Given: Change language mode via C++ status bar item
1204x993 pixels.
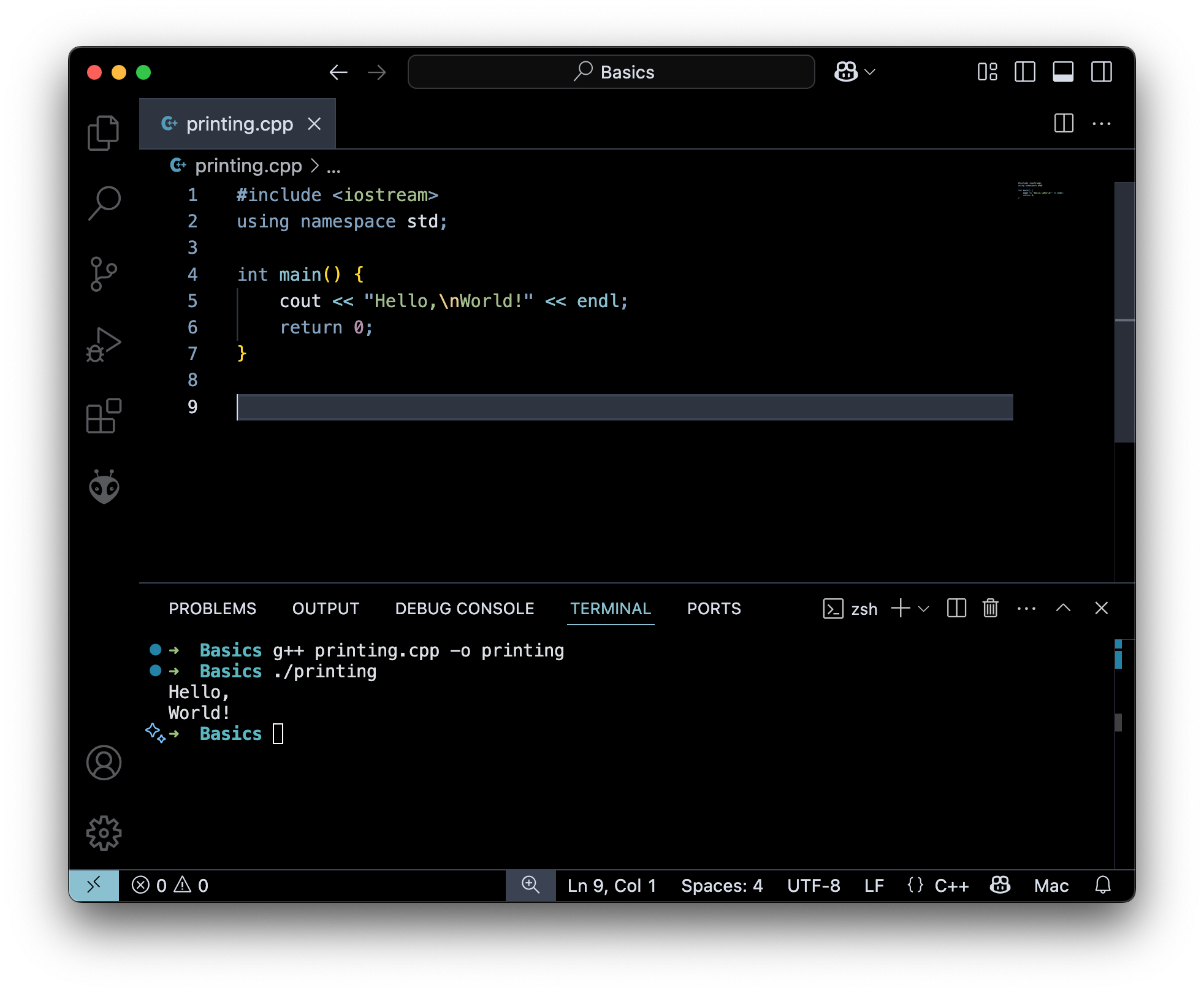Looking at the screenshot, I should pos(951,886).
